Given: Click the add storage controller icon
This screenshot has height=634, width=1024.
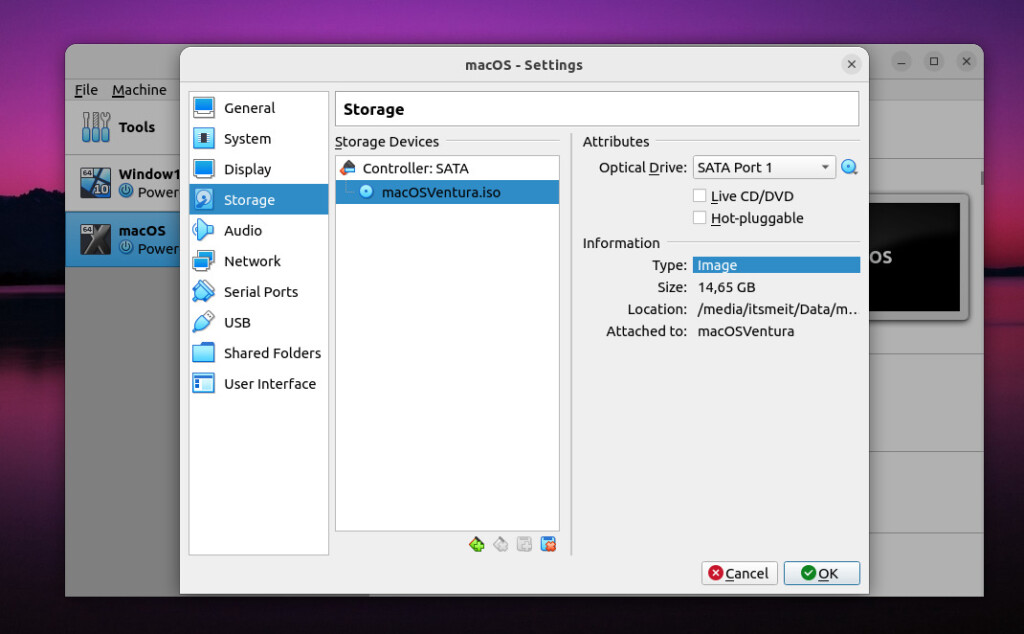Looking at the screenshot, I should (476, 544).
